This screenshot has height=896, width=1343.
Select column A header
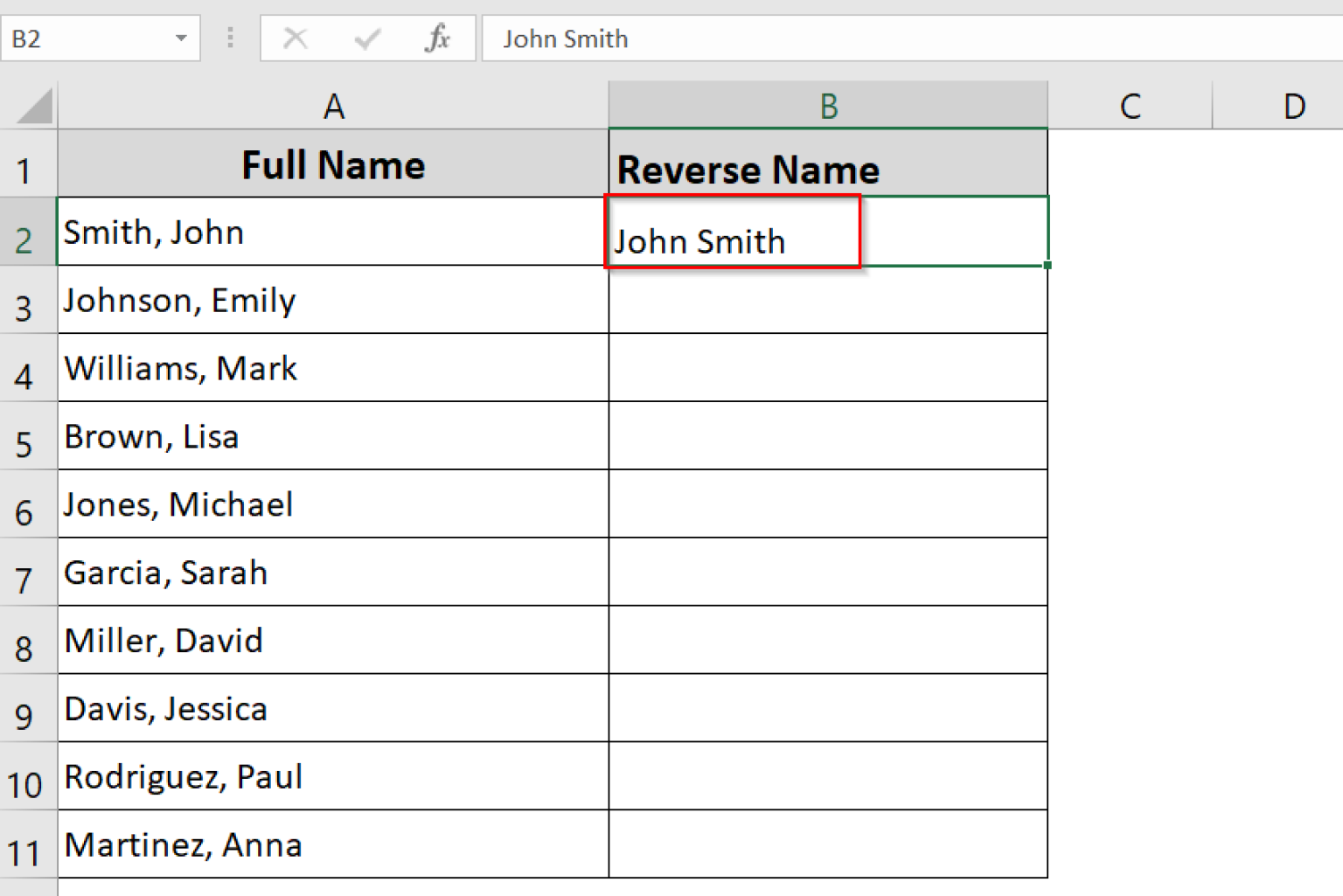click(333, 105)
